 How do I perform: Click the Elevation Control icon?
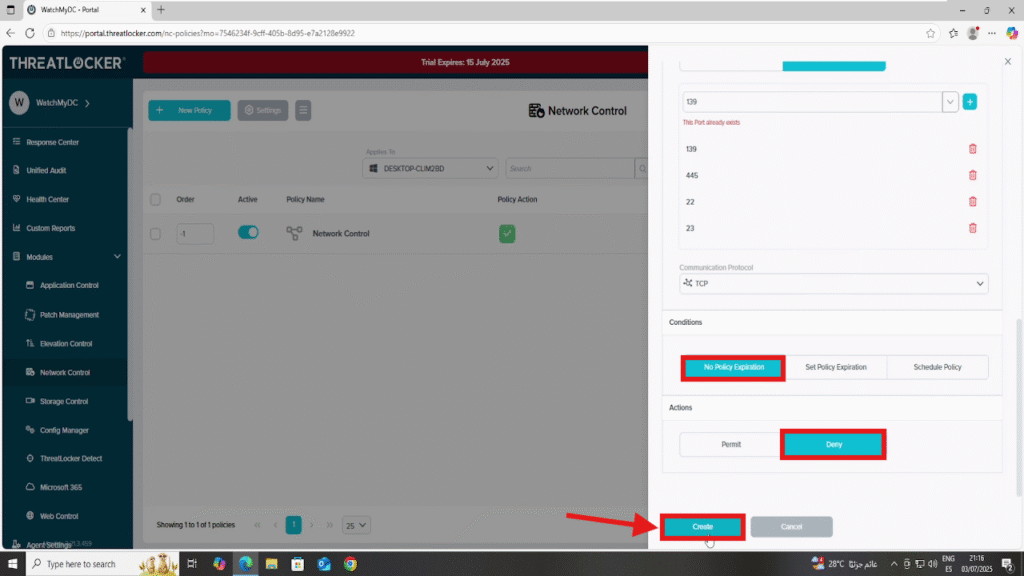[30, 343]
